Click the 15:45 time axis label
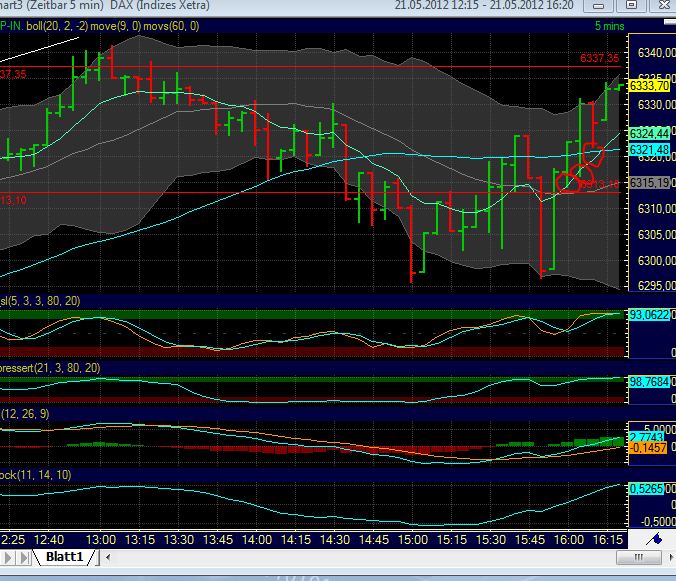This screenshot has height=581, width=676. click(x=530, y=540)
